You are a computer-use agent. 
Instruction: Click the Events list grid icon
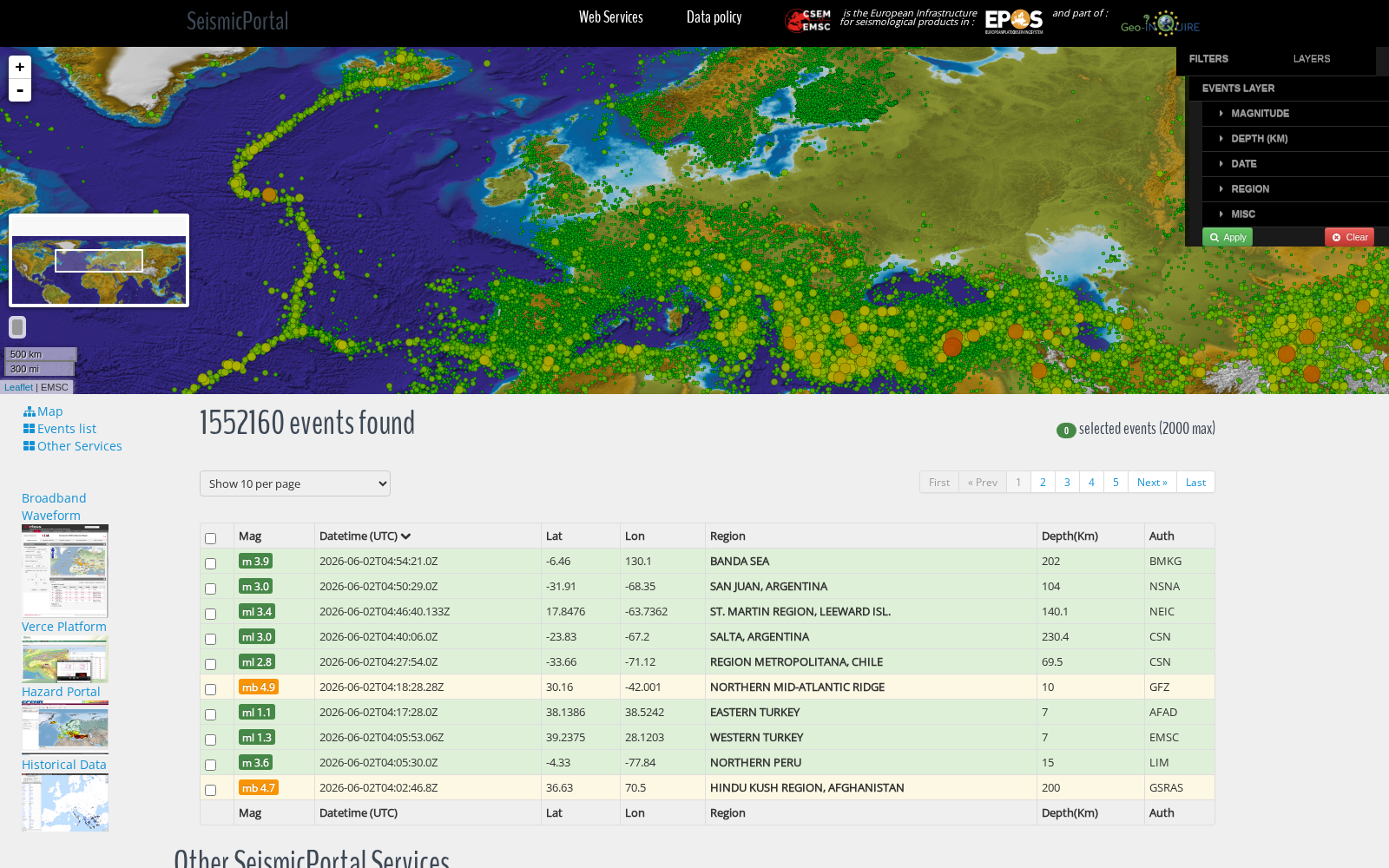click(30, 429)
